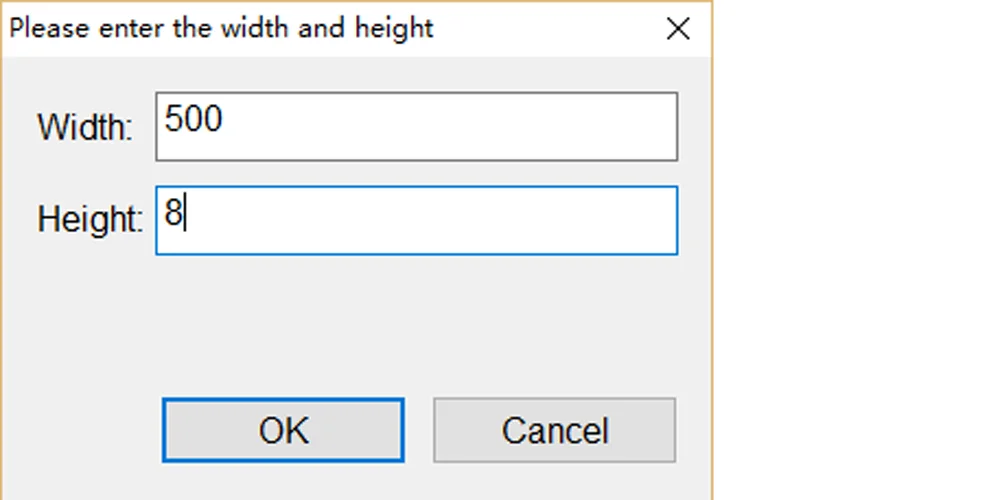The image size is (1000, 500).
Task: Click the space between Width and Height fields
Action: [416, 173]
